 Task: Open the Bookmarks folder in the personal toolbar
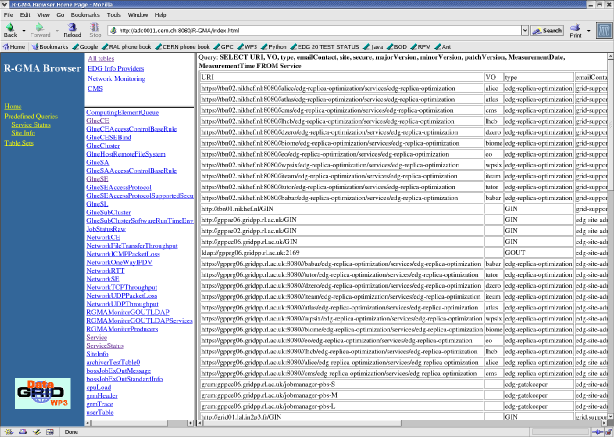(50, 47)
